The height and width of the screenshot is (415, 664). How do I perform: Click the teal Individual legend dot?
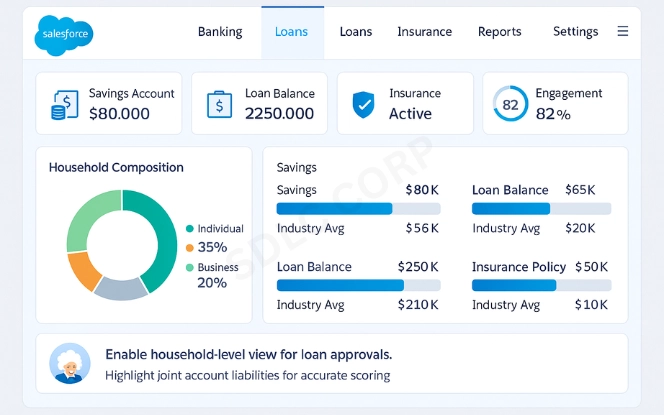(x=190, y=229)
